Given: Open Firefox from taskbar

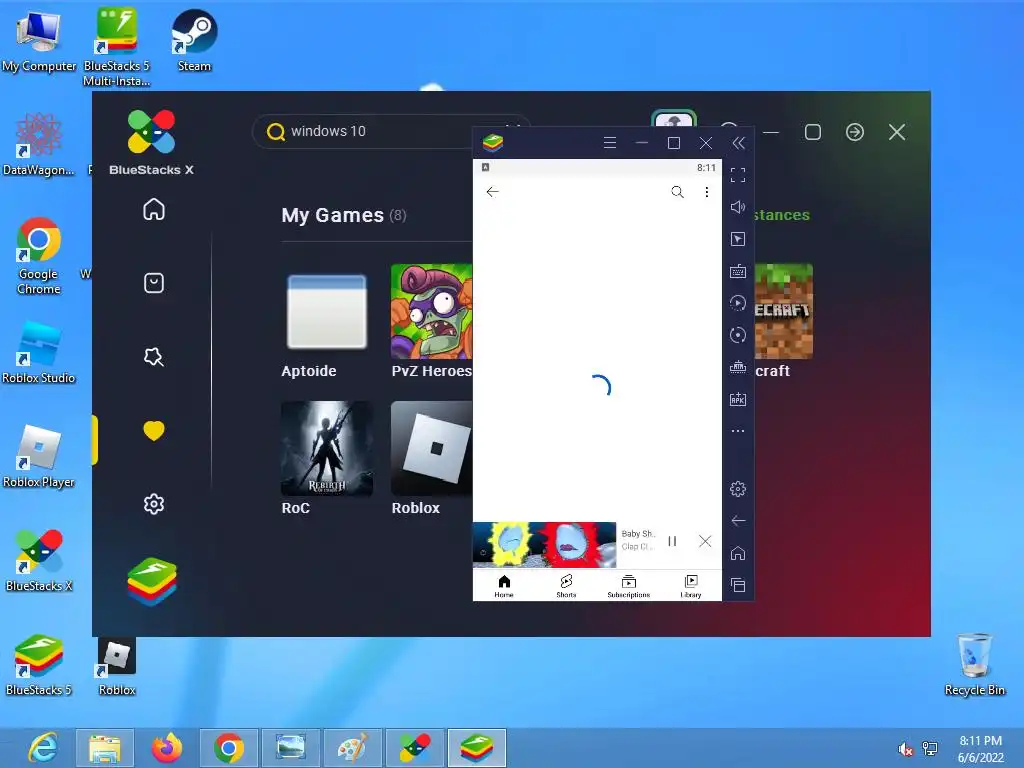Looking at the screenshot, I should coord(167,748).
